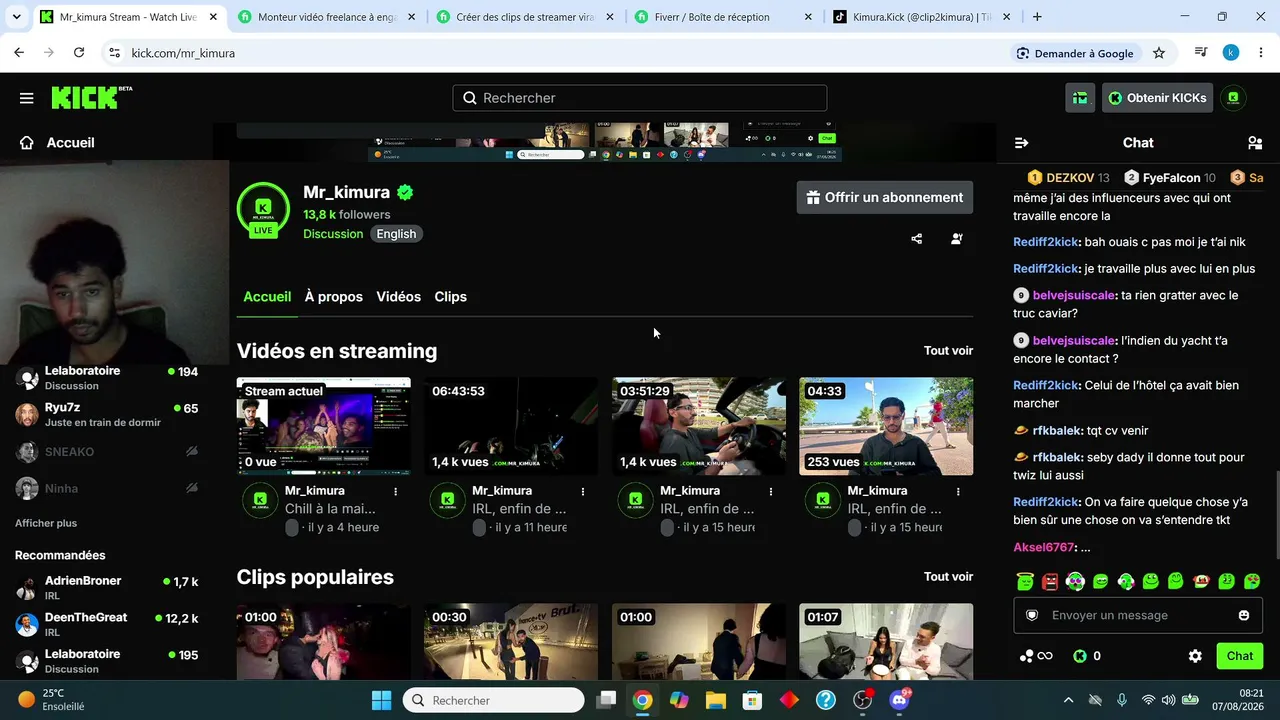Focus the Kick Rechercher search field

[x=640, y=98]
